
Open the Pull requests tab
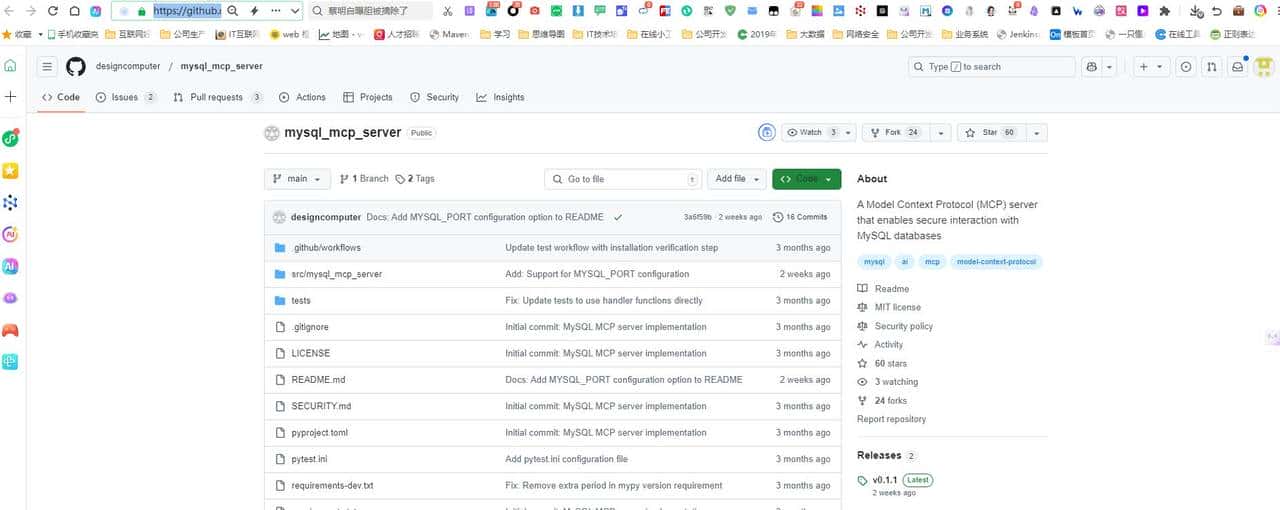(x=218, y=97)
